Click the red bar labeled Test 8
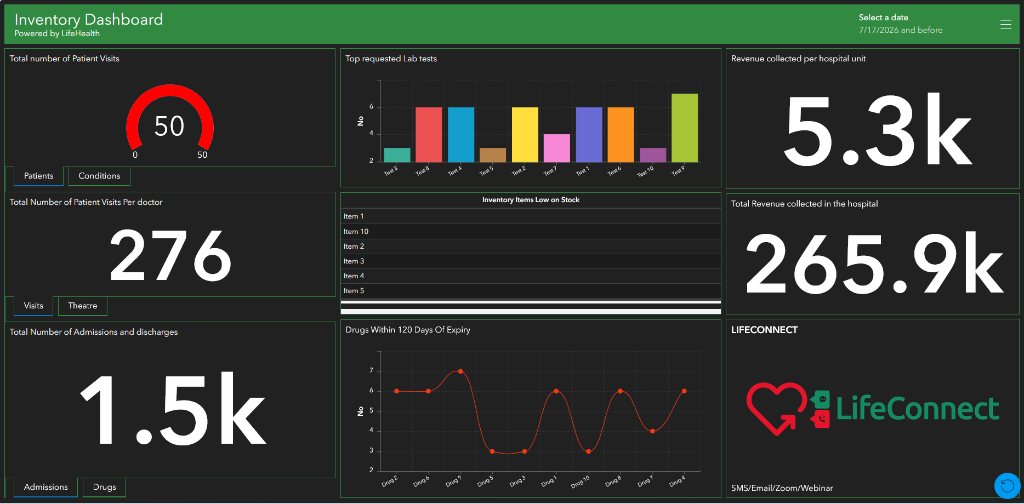Screen dimensions: 1024x504 429,134
